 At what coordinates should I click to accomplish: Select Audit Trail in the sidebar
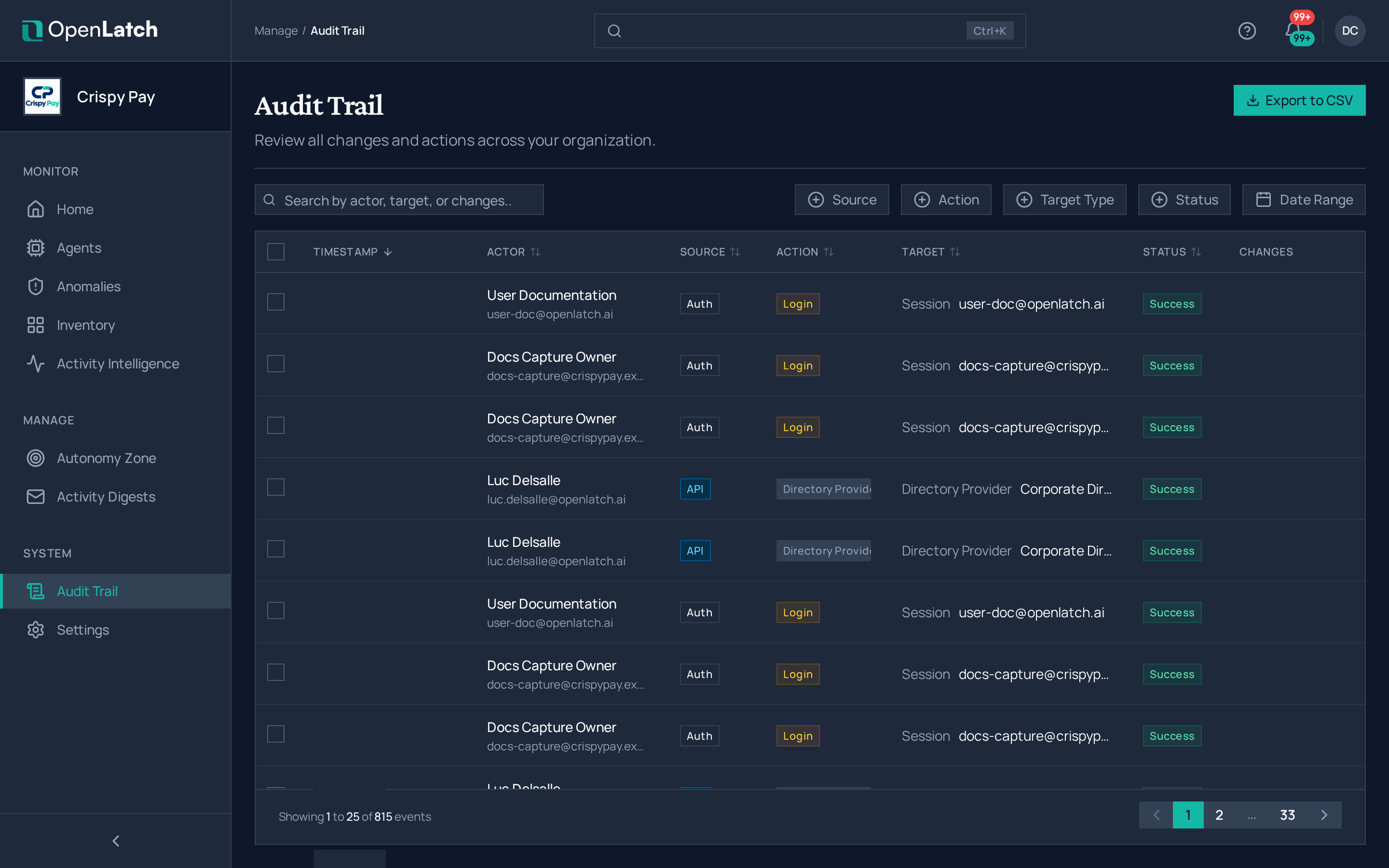click(x=115, y=591)
